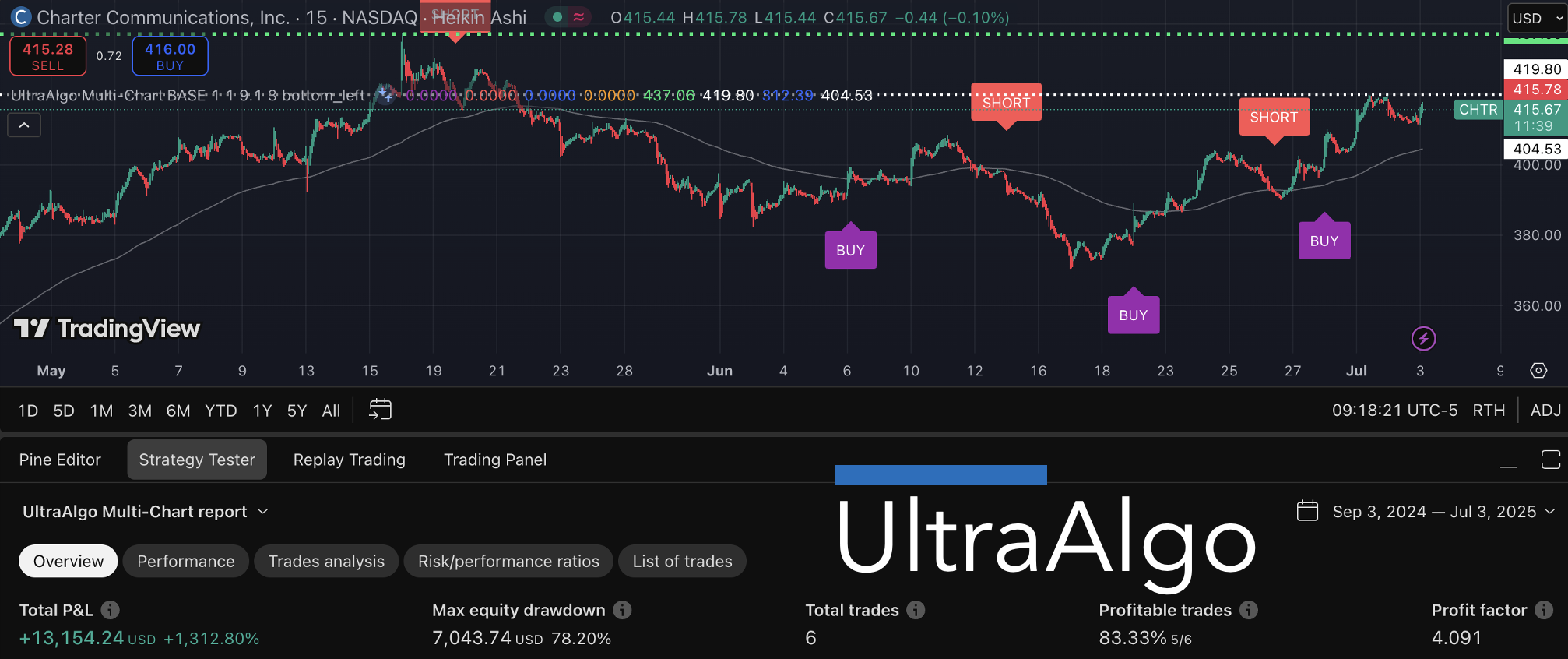Click the 83.33% profitable trades value

click(1133, 638)
